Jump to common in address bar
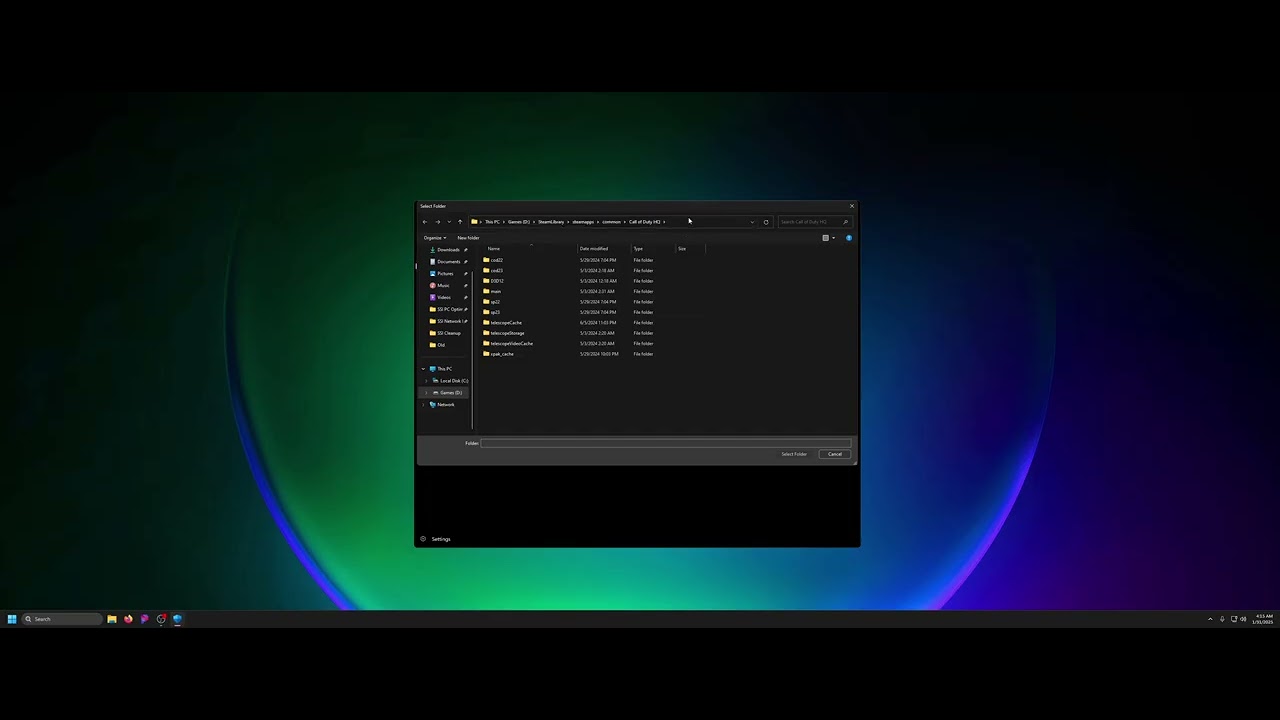 (611, 222)
